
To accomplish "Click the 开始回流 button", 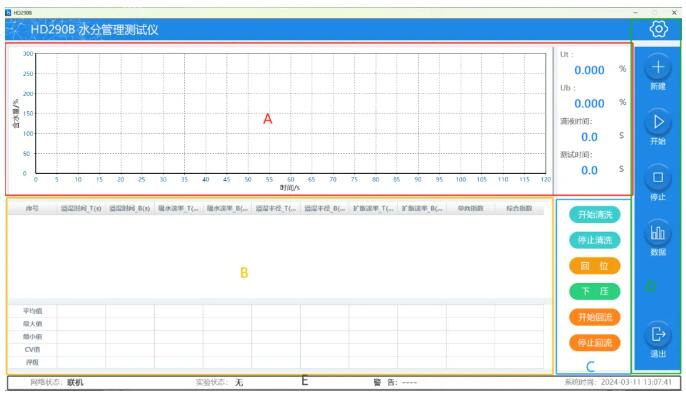I will (595, 317).
